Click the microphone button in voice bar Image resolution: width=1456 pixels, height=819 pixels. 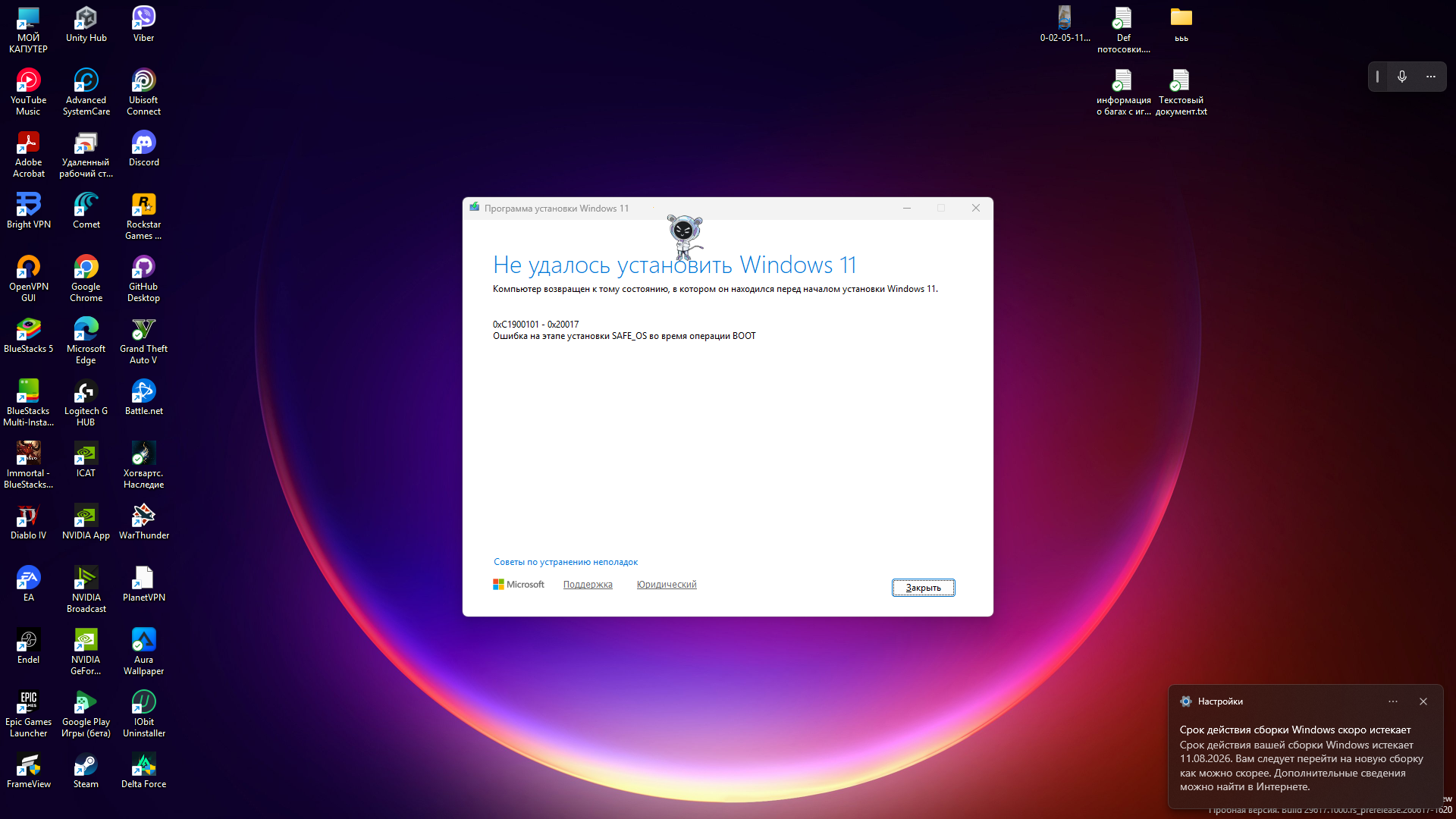[x=1402, y=77]
